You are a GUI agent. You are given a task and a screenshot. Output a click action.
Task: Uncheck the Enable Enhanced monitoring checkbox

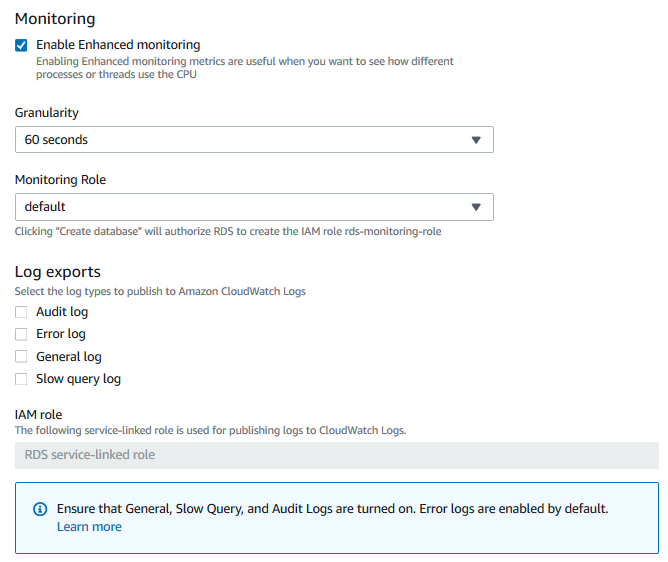[x=21, y=45]
